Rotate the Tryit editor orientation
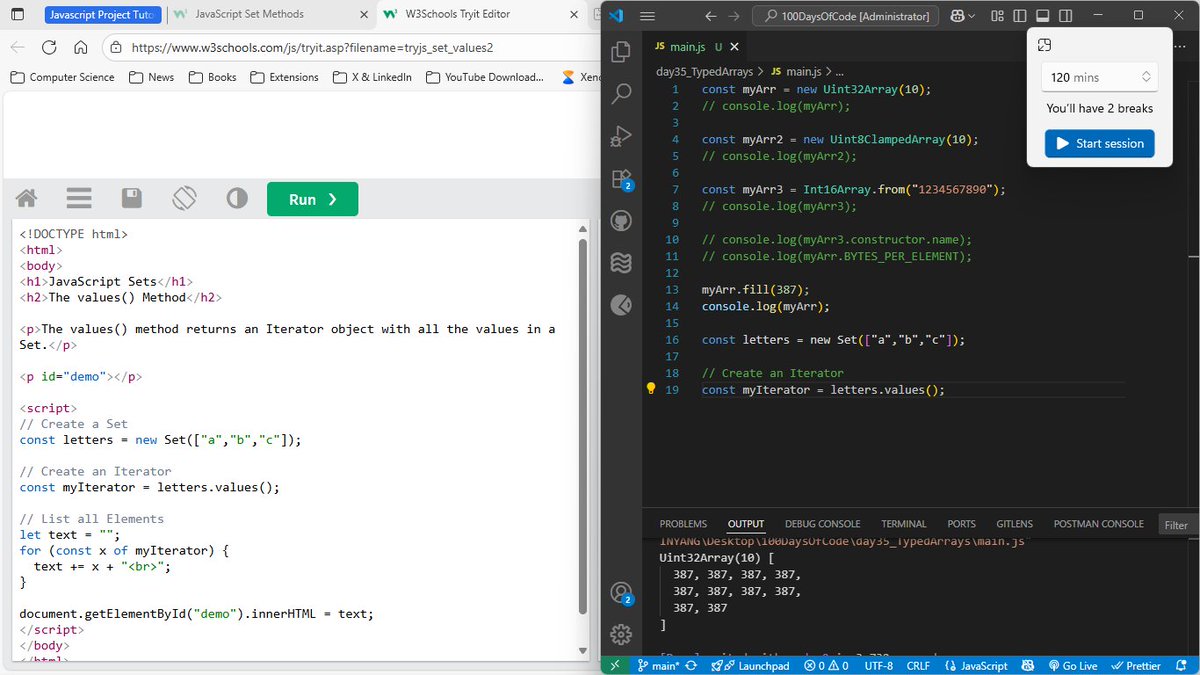Viewport: 1200px width, 675px height. (184, 199)
